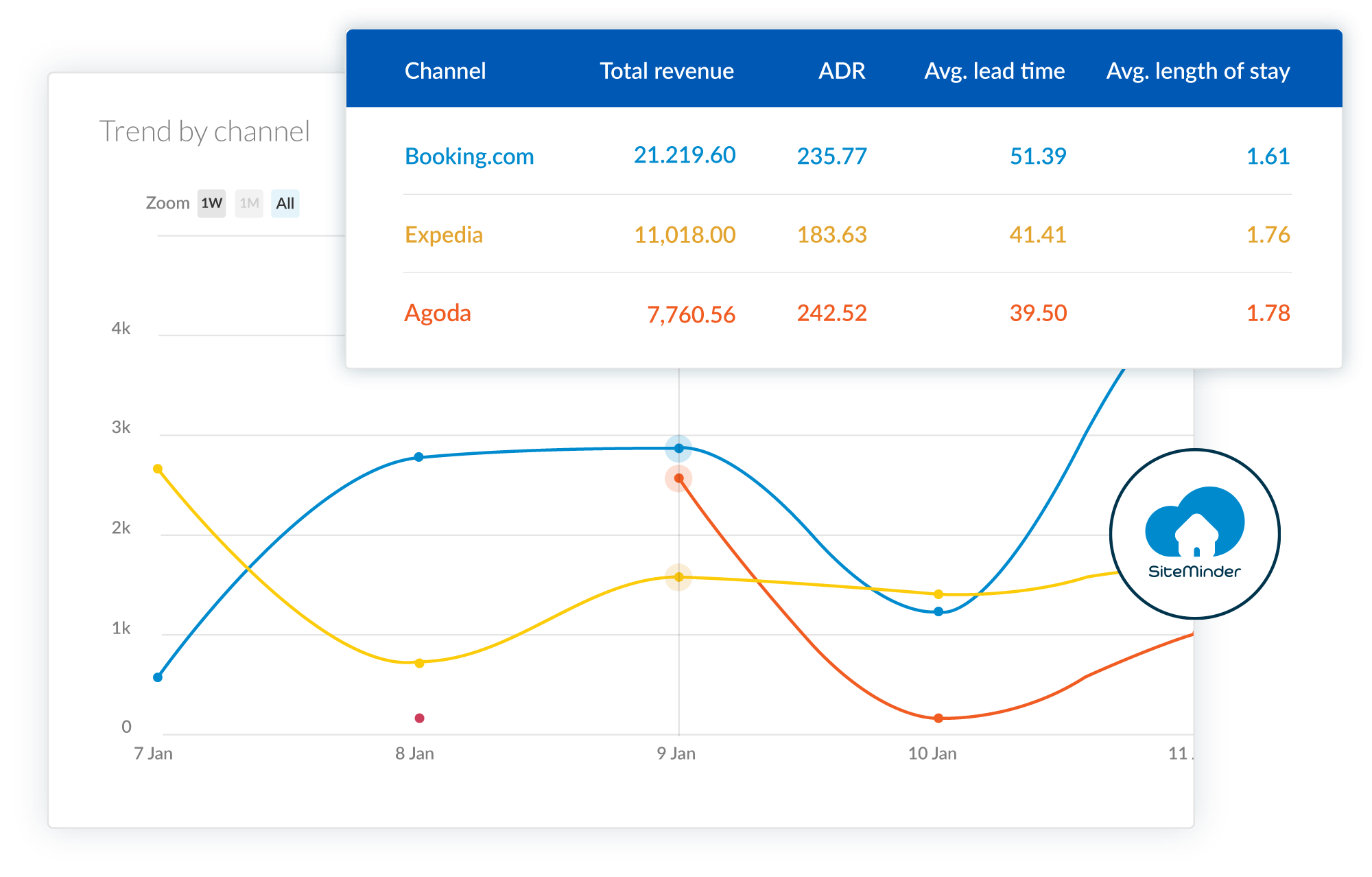Sort by Channel column header

(445, 71)
